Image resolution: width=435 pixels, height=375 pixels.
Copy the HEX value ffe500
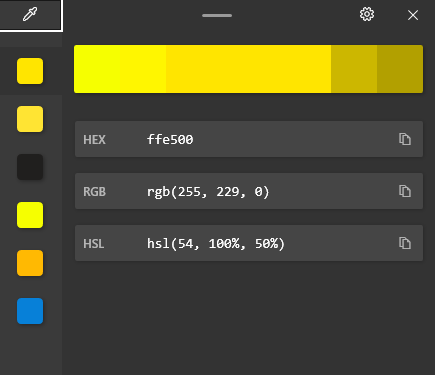(405, 139)
